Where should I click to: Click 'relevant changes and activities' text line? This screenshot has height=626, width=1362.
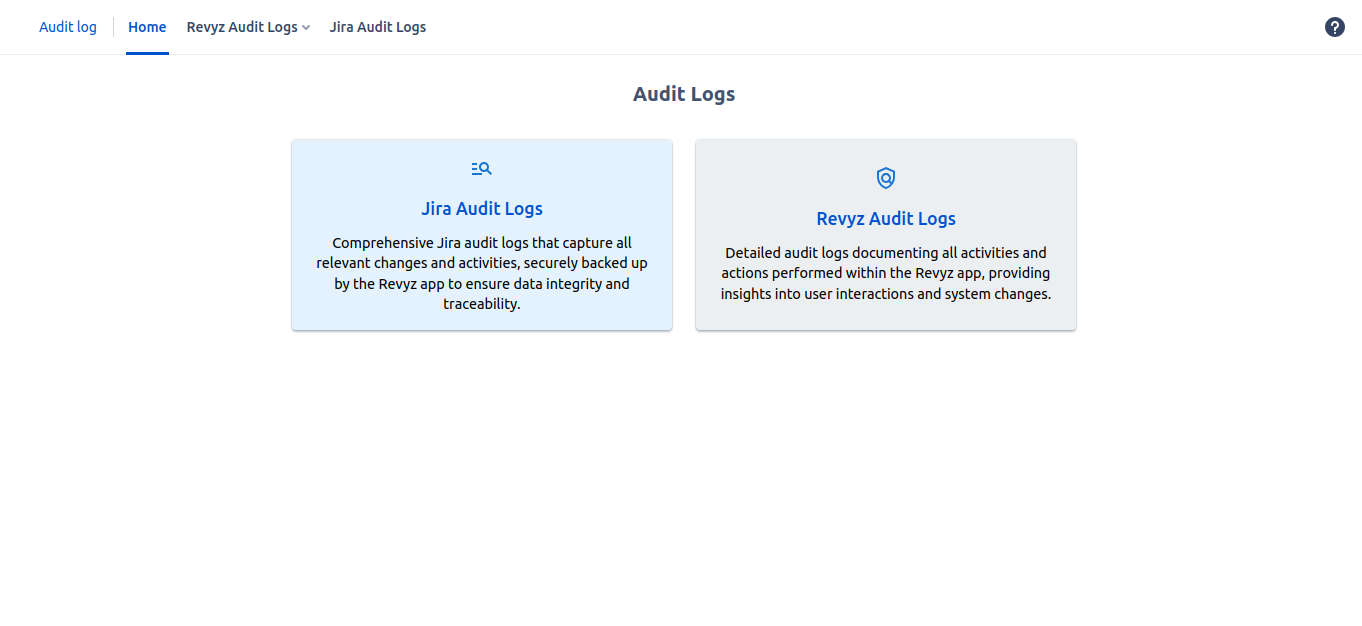(481, 263)
